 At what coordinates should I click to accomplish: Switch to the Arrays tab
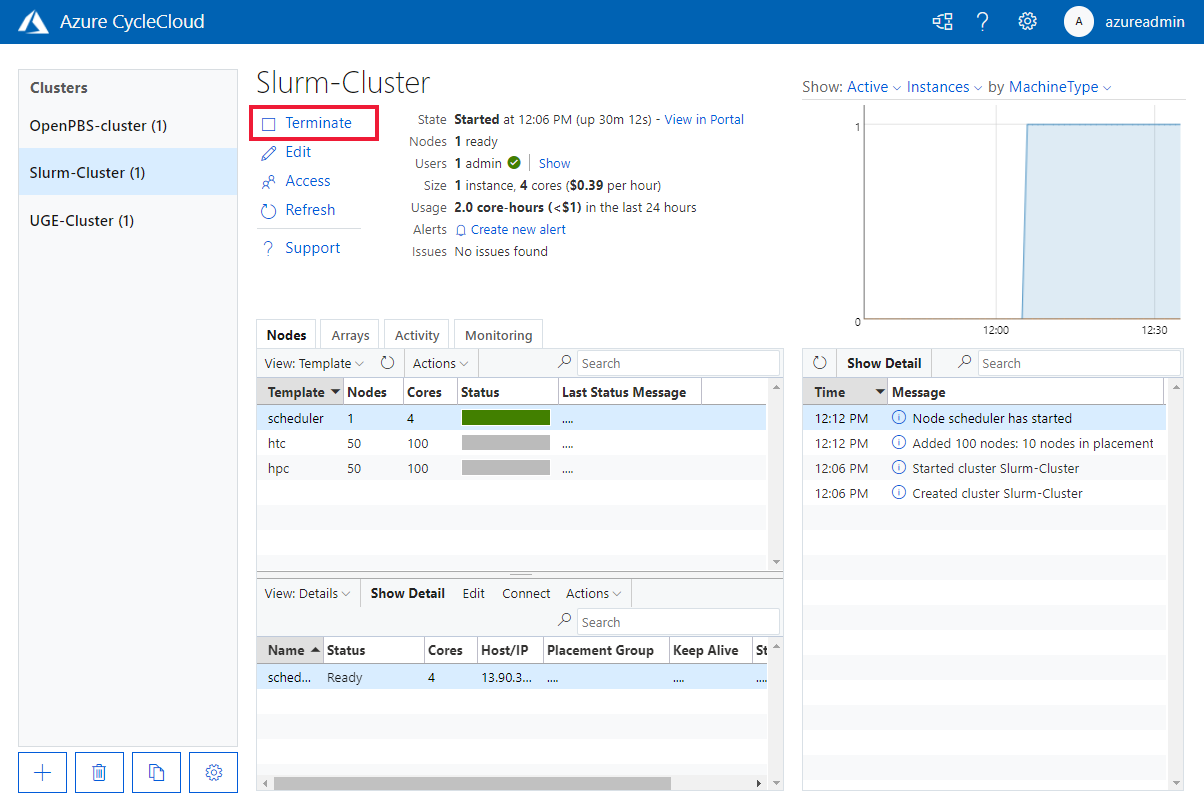(349, 334)
